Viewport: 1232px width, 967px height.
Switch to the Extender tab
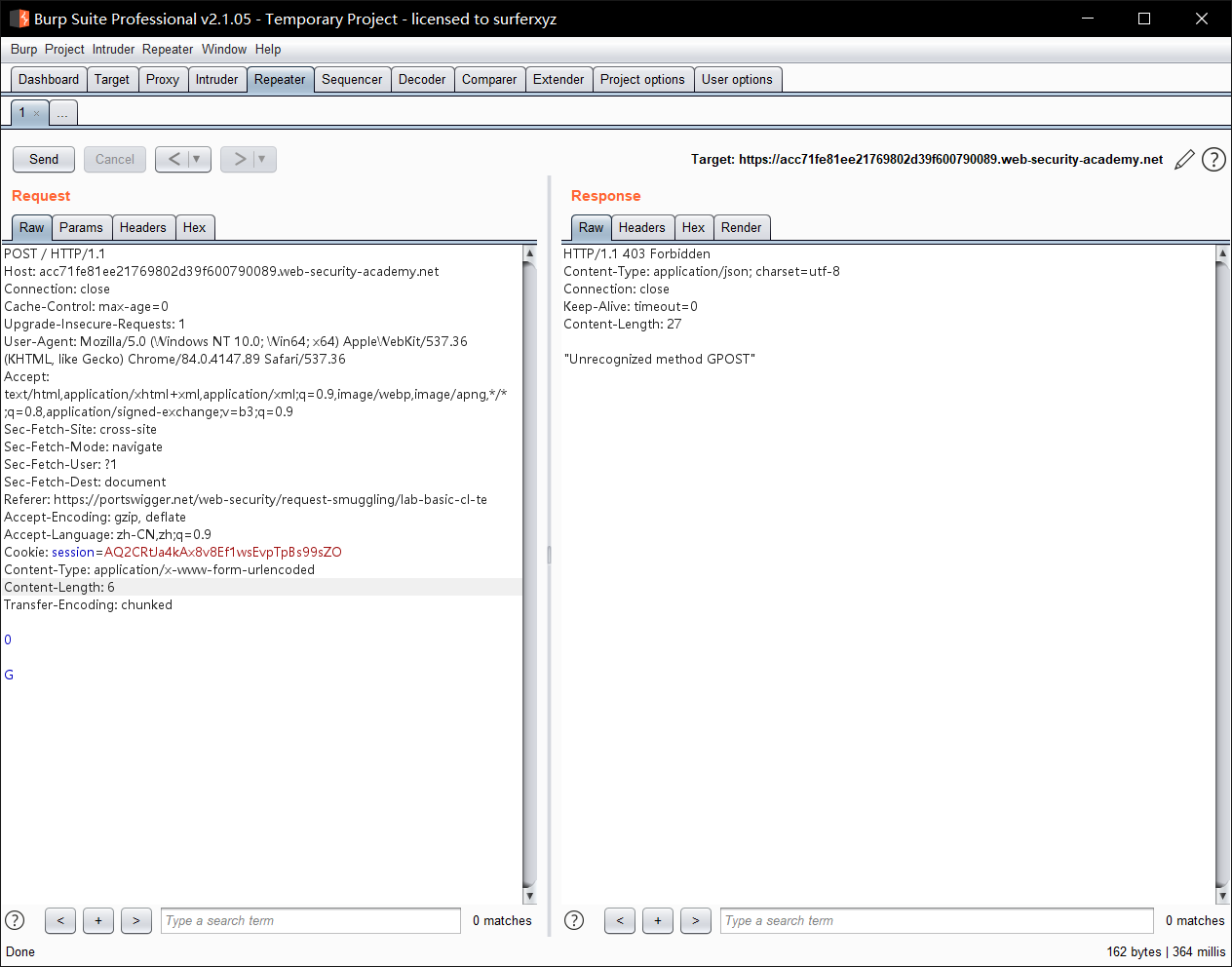coord(558,80)
